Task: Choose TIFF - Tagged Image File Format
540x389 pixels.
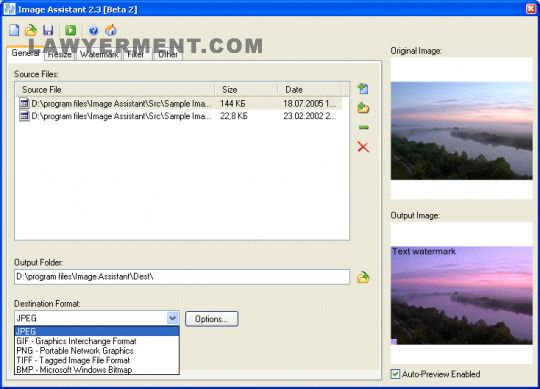Action: 97,360
